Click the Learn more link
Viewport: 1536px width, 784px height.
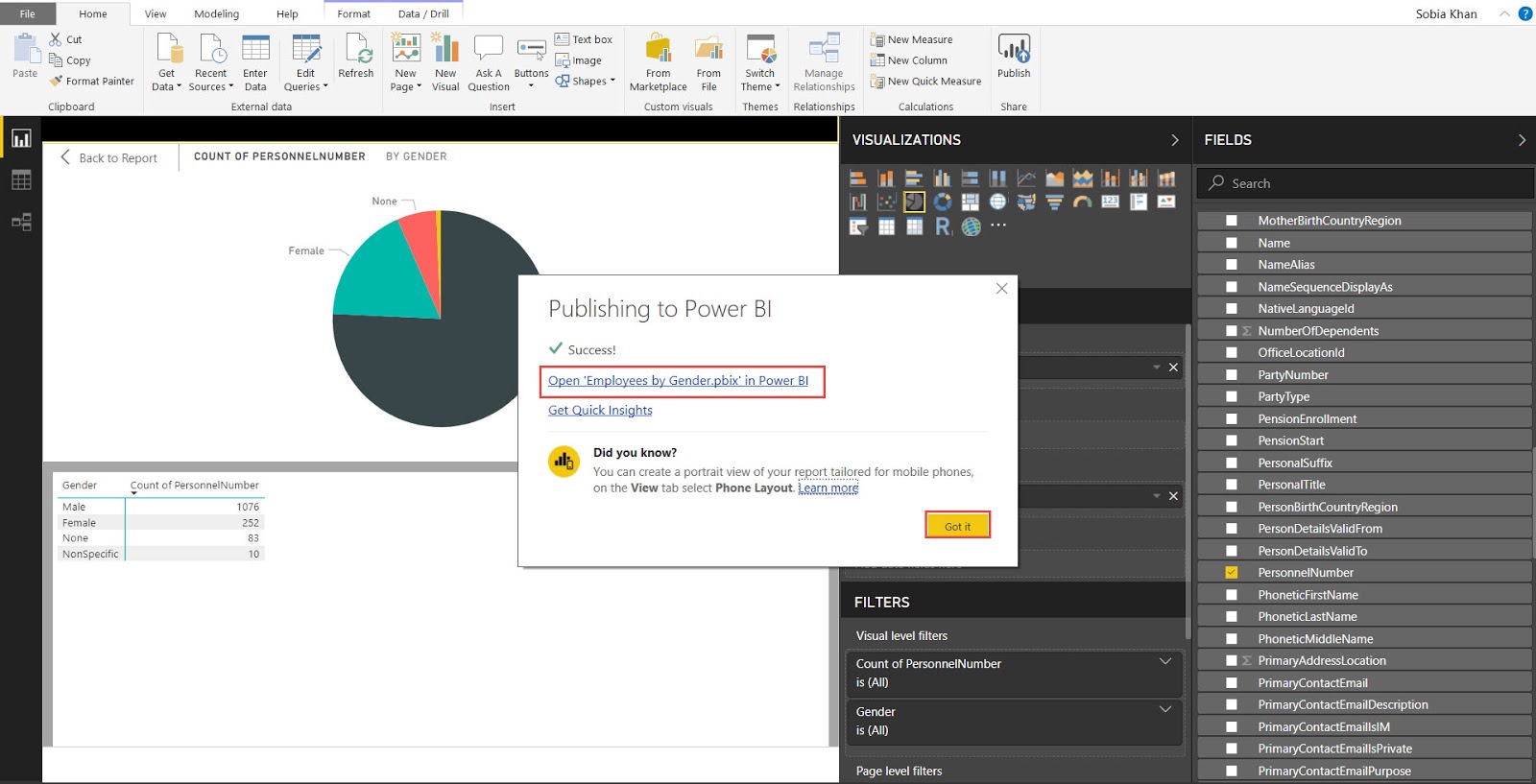pos(828,488)
